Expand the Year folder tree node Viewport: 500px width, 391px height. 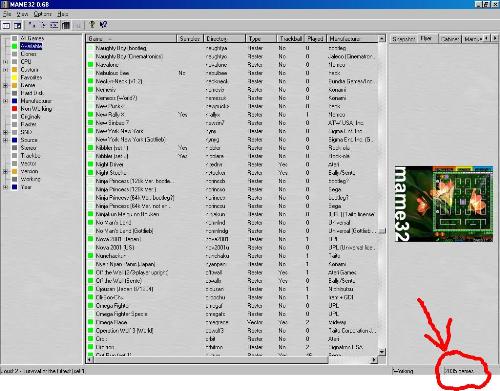5,187
